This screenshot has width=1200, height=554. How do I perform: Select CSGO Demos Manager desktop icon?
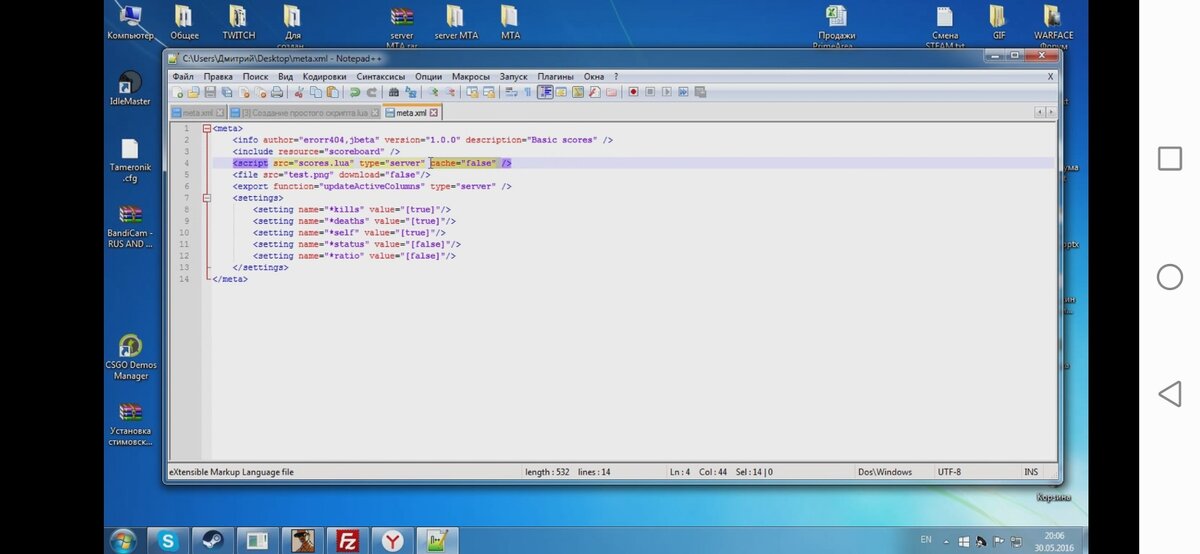pos(130,357)
